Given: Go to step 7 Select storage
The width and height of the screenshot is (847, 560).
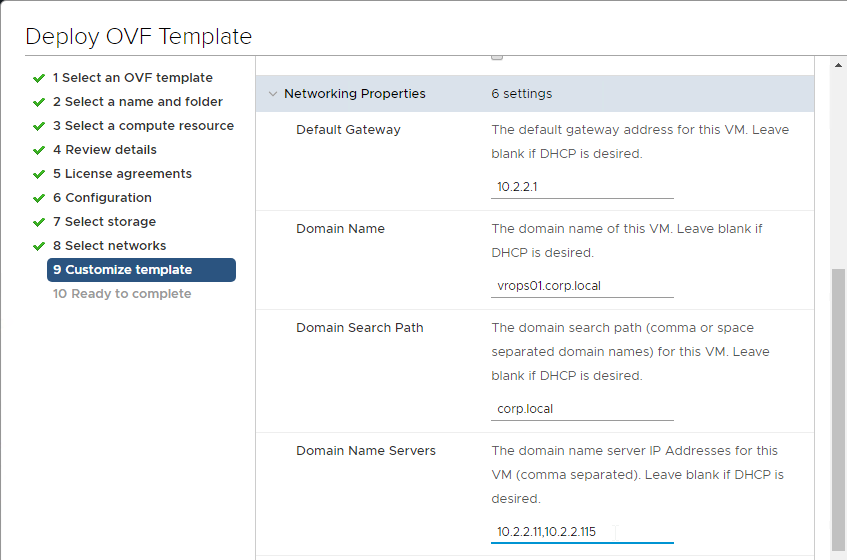Looking at the screenshot, I should 105,222.
